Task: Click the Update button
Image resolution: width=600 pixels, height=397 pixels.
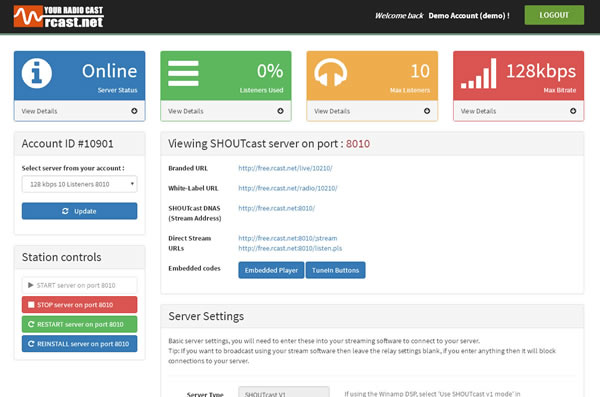Action: click(80, 211)
